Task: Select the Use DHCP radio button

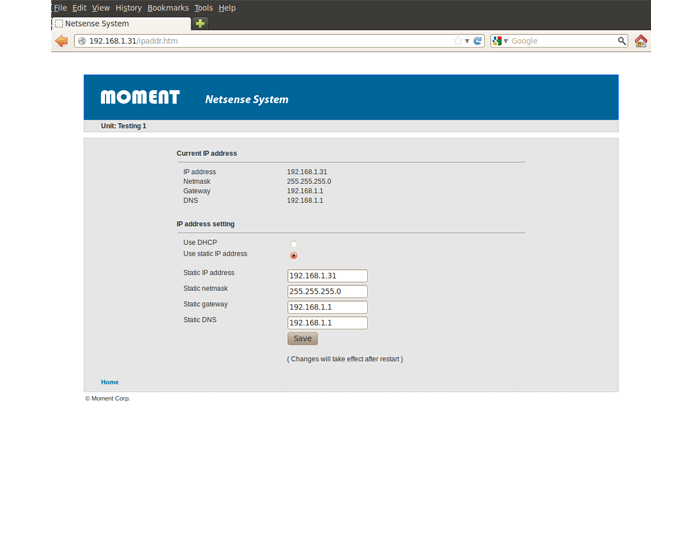Action: tap(293, 244)
